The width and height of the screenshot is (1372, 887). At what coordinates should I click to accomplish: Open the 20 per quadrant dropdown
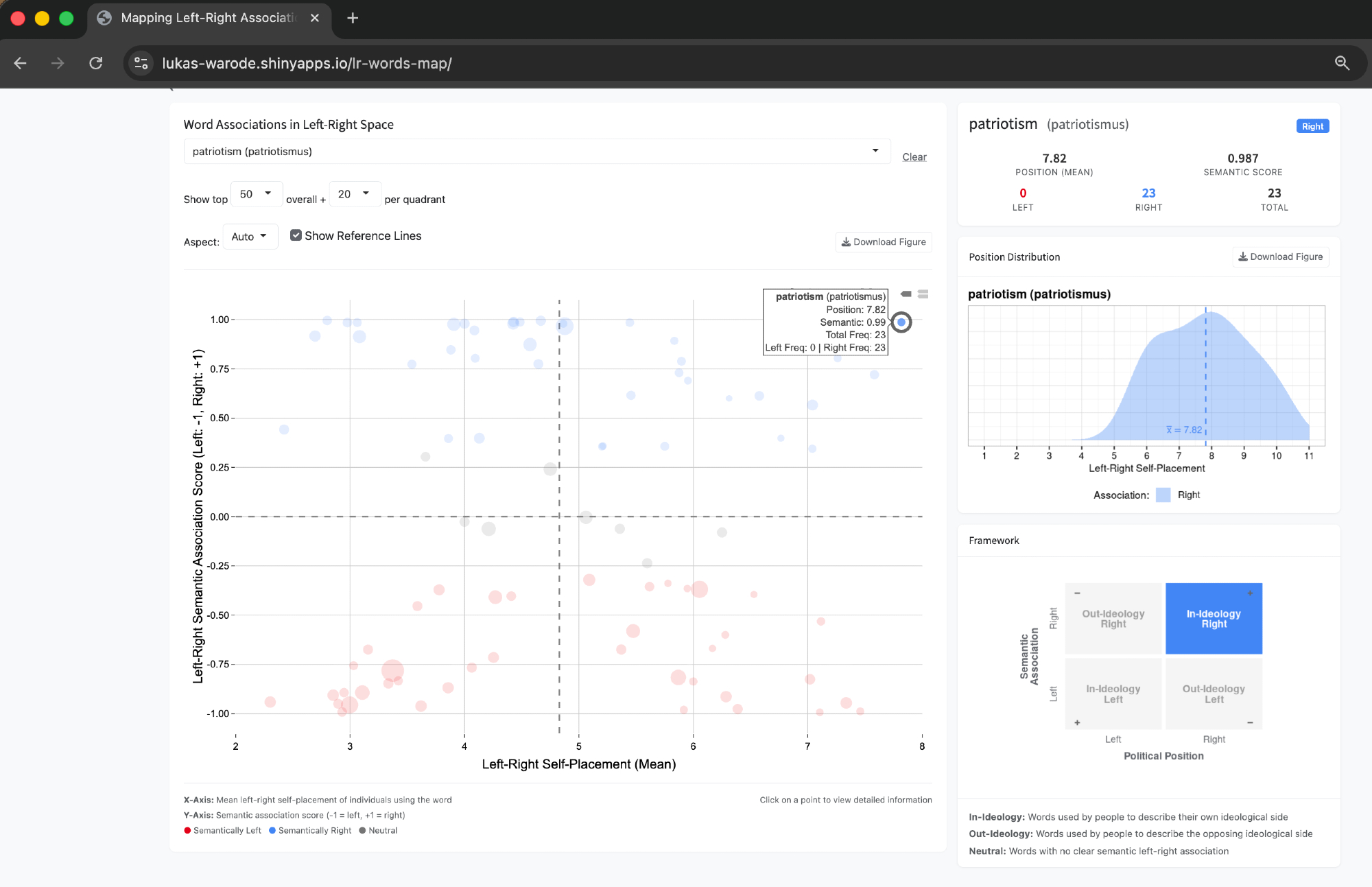pos(354,194)
